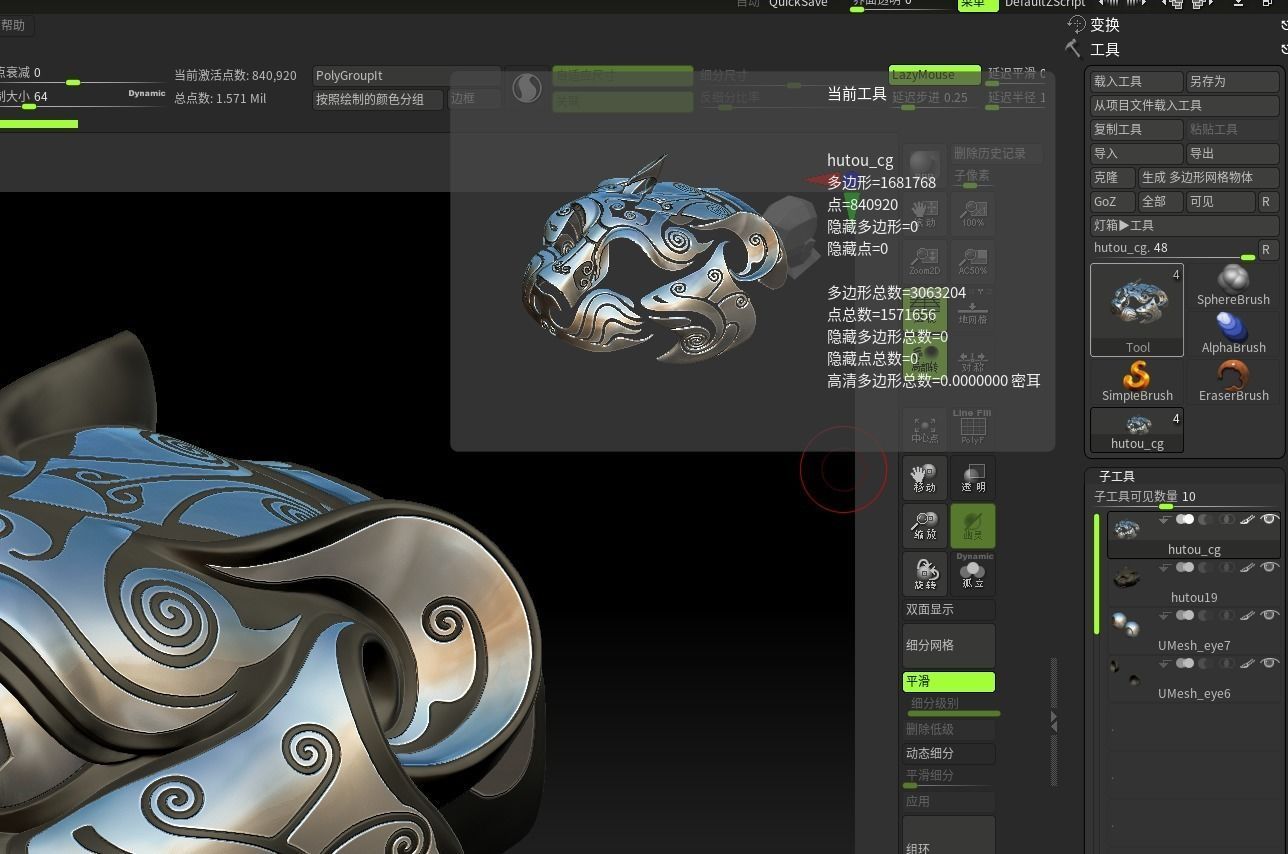The image size is (1288, 854).
Task: Select union boolean mode on hutou_cg row
Action: click(x=1185, y=519)
